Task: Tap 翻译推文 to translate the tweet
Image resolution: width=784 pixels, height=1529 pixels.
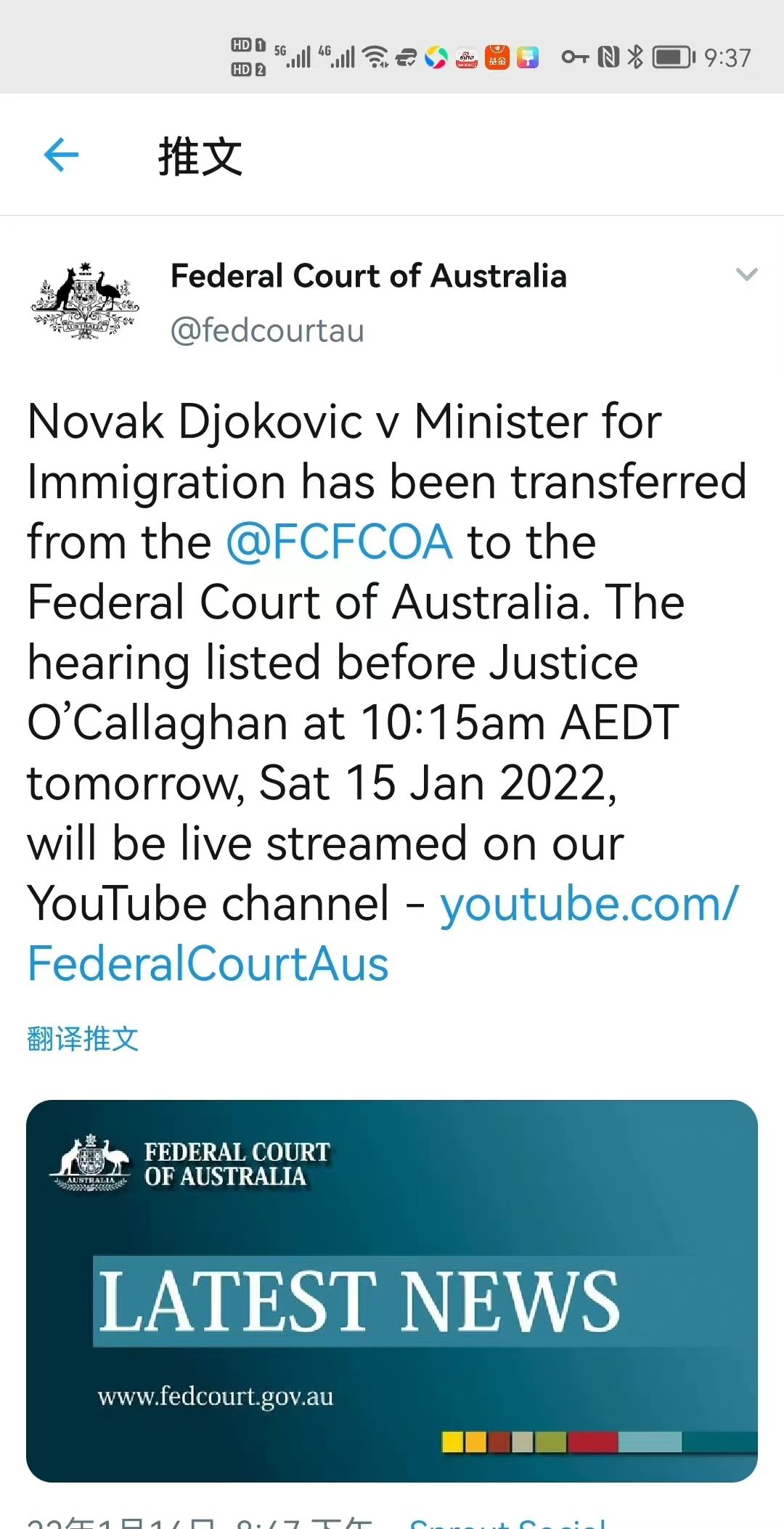Action: 83,1038
